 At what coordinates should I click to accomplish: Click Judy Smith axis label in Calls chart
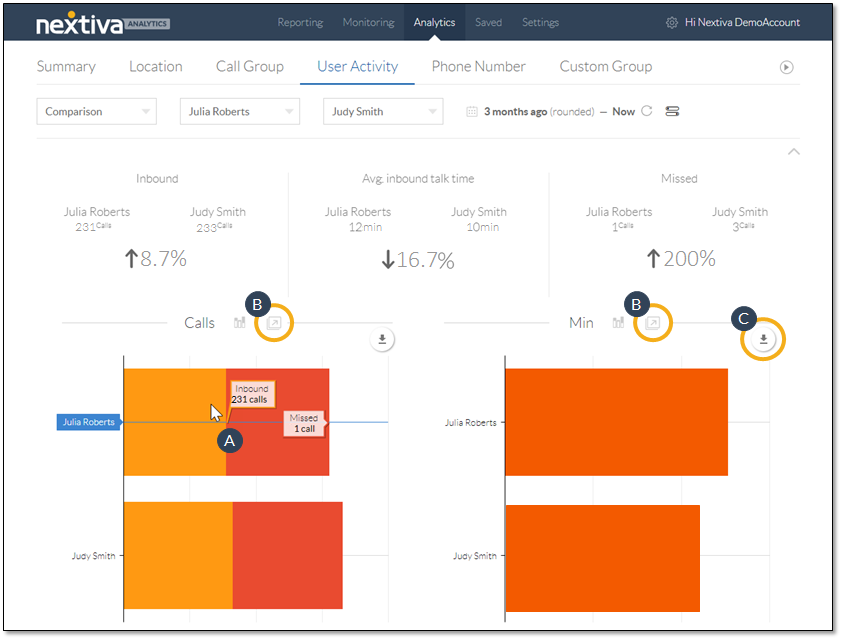[93, 556]
